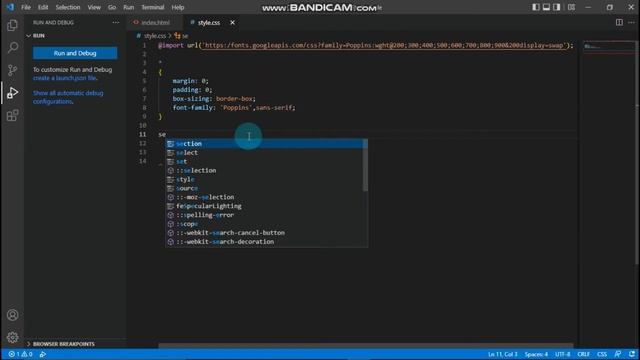Click style.css in the breadcrumb
This screenshot has width=640, height=360.
pyautogui.click(x=155, y=36)
